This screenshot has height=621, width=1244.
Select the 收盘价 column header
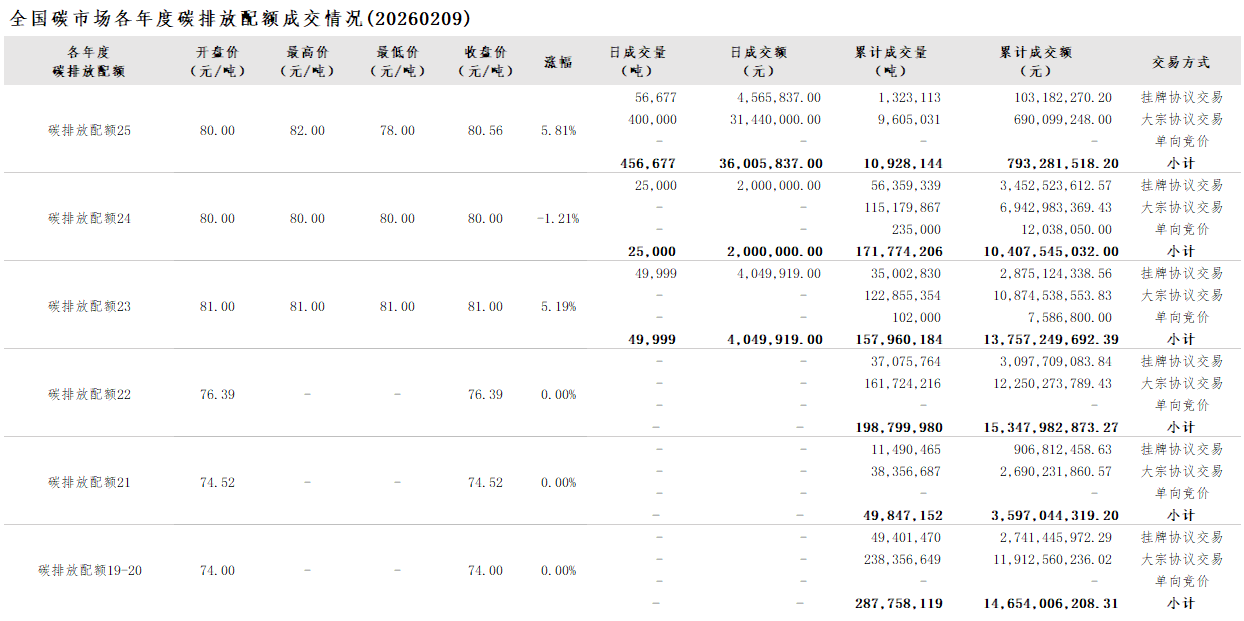pos(485,61)
